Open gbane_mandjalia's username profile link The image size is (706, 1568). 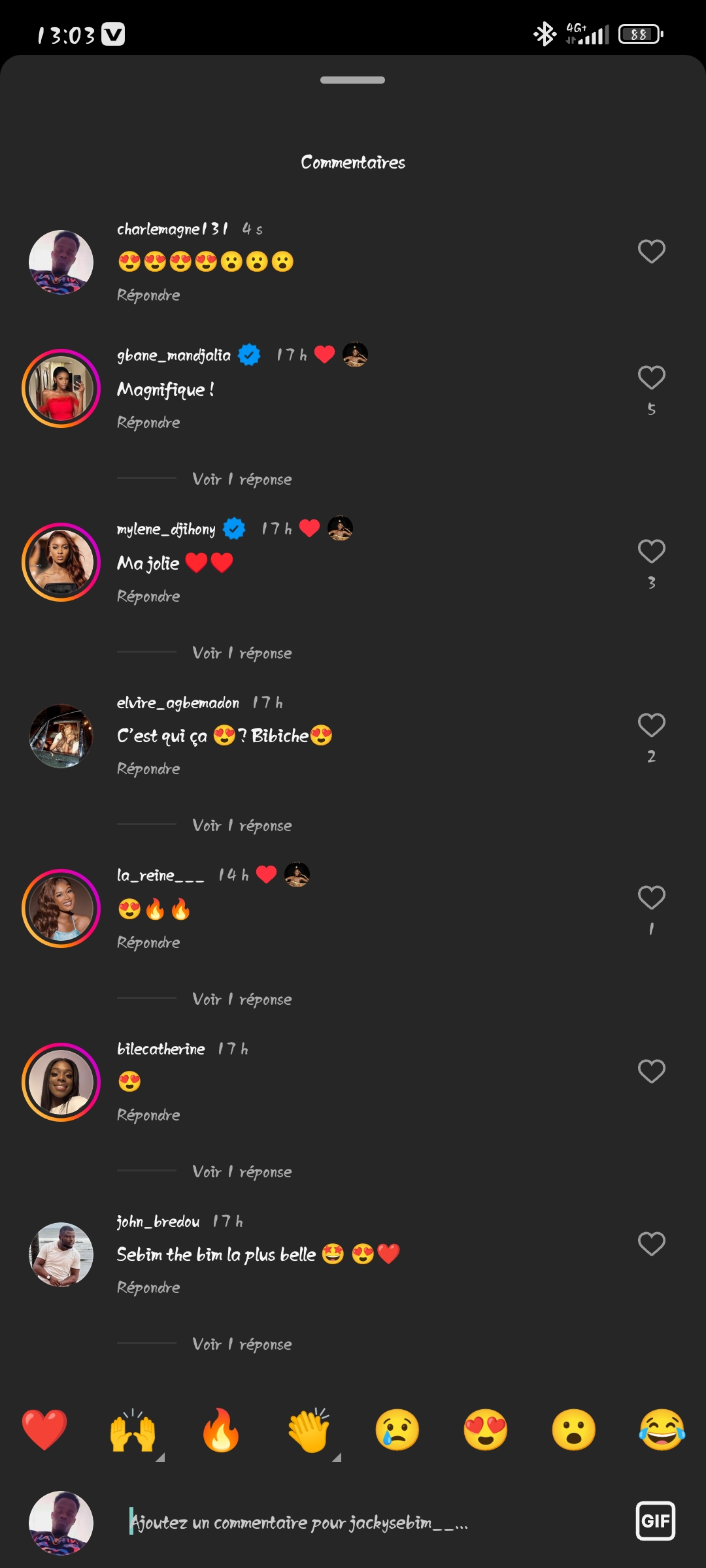[174, 355]
